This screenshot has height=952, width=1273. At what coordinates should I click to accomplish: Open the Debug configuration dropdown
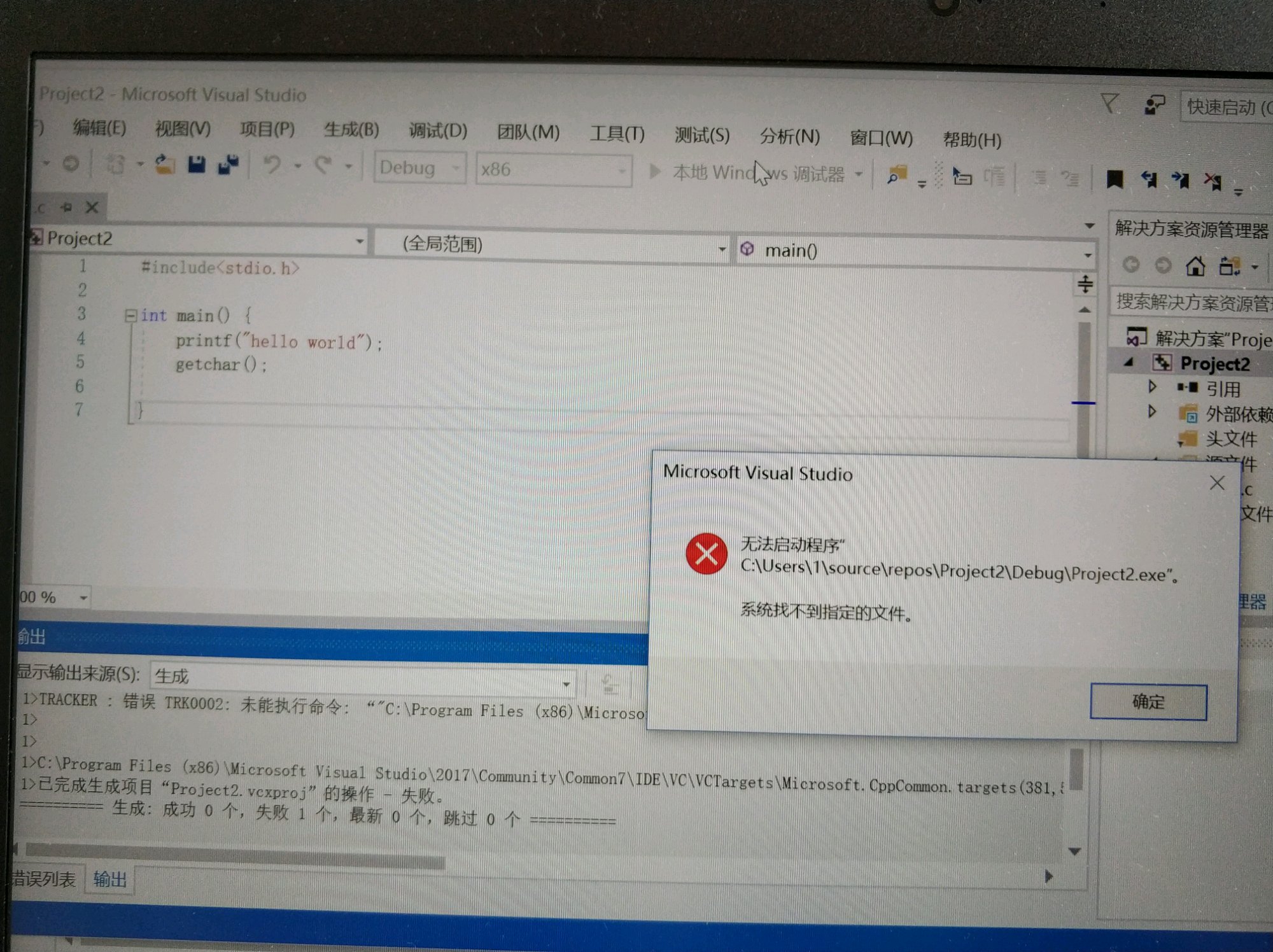(x=456, y=169)
